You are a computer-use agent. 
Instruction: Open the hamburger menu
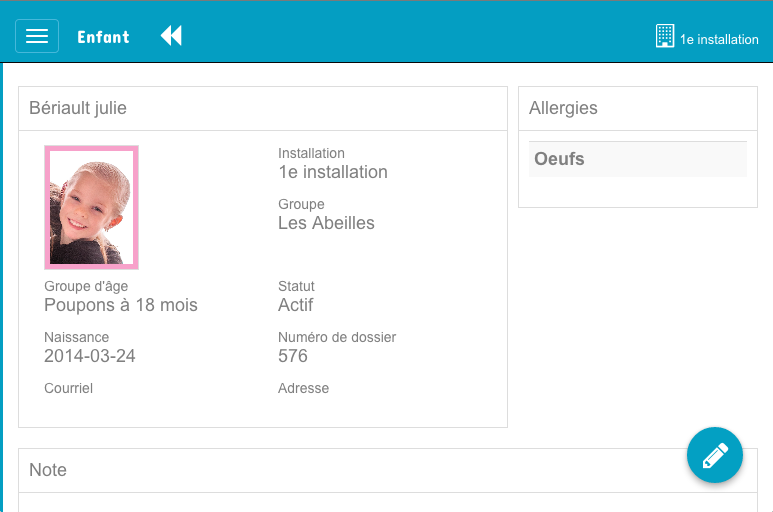(37, 36)
